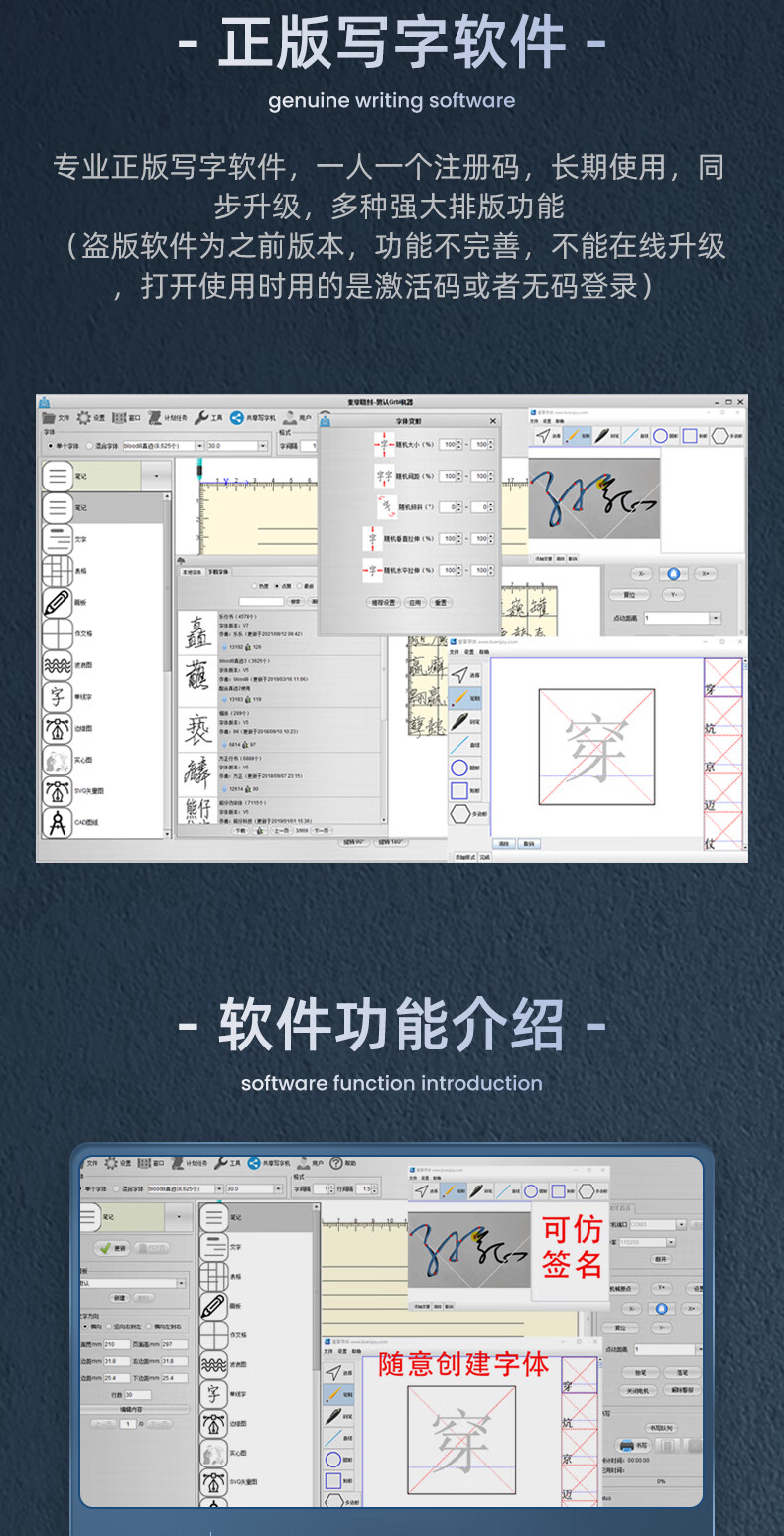Choose 最新 sort radio in download fonts panel
This screenshot has height=1536, width=784.
pos(299,586)
